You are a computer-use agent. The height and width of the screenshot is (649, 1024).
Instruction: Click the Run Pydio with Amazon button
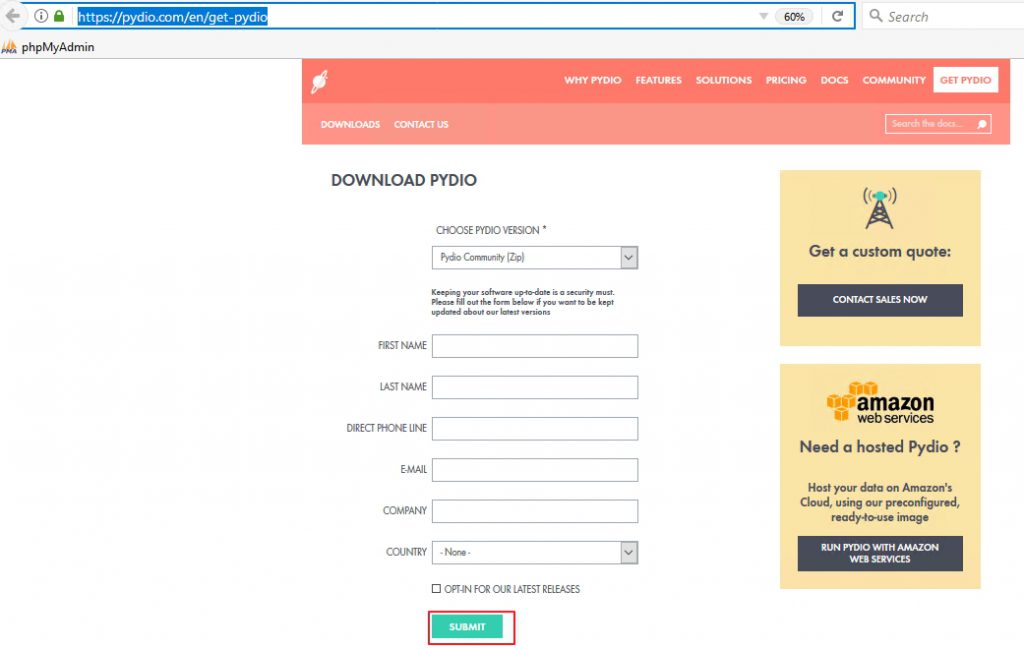click(x=880, y=553)
